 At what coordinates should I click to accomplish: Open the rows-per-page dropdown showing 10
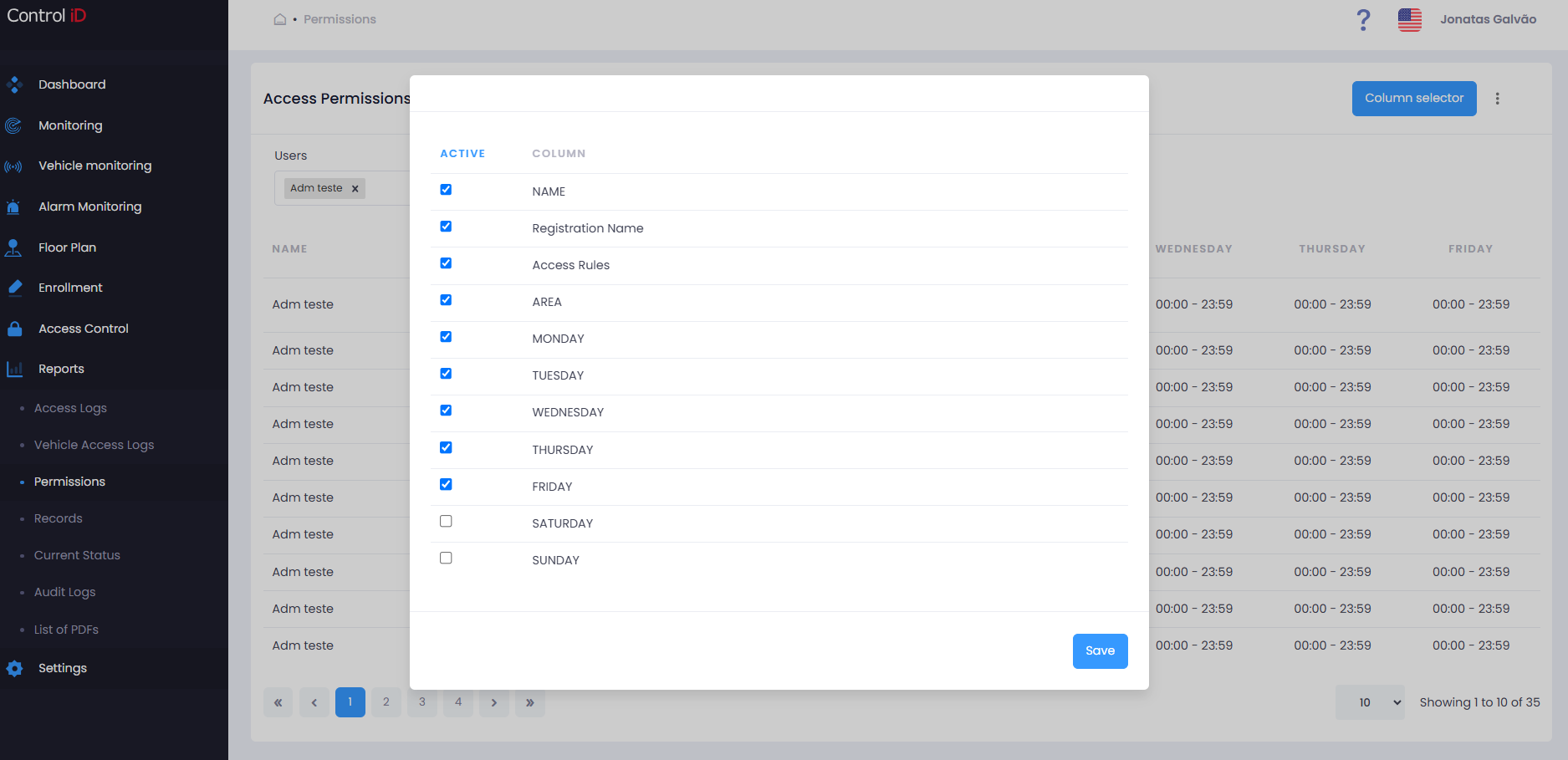(1370, 702)
